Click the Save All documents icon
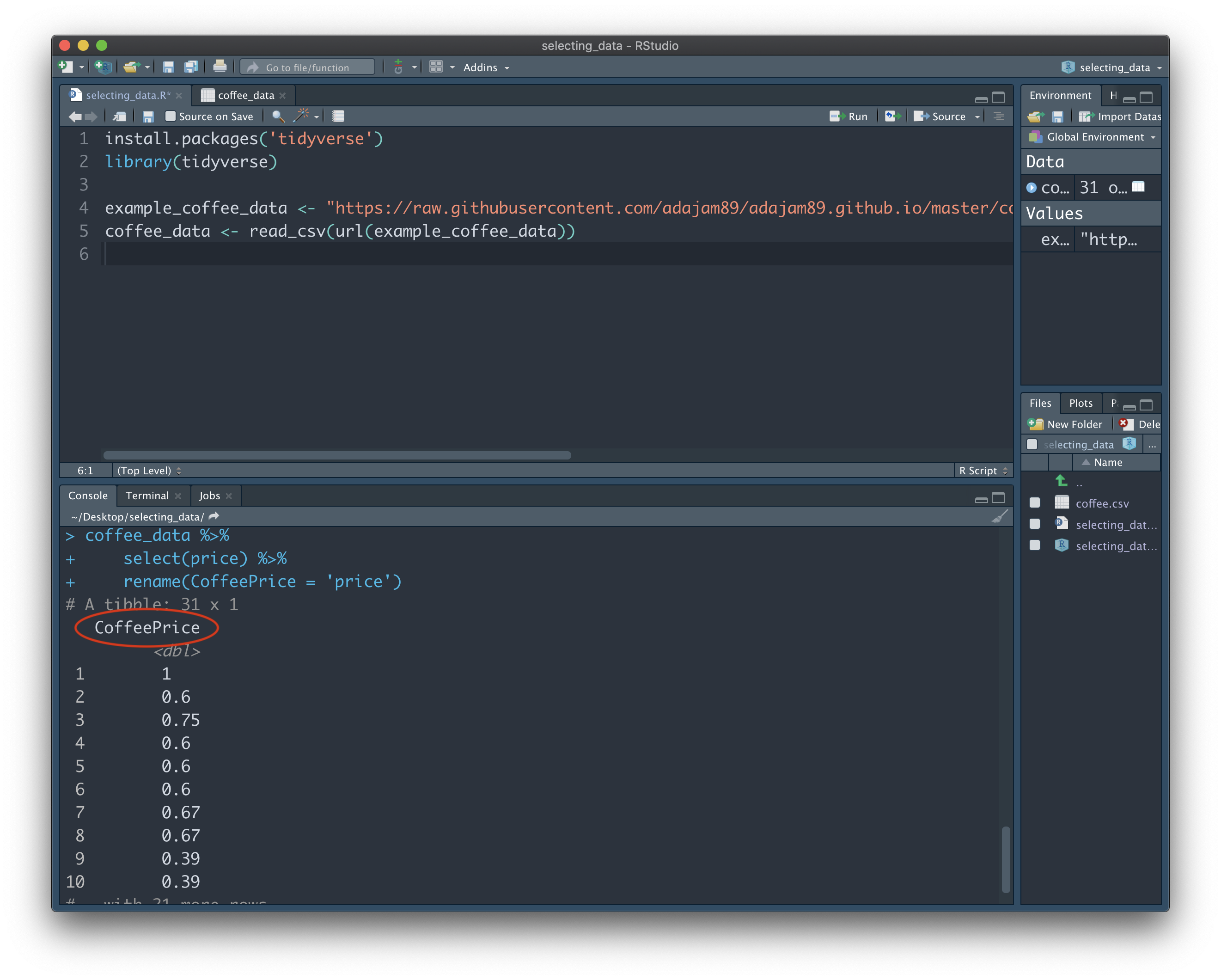Viewport: 1221px width, 980px height. tap(191, 67)
